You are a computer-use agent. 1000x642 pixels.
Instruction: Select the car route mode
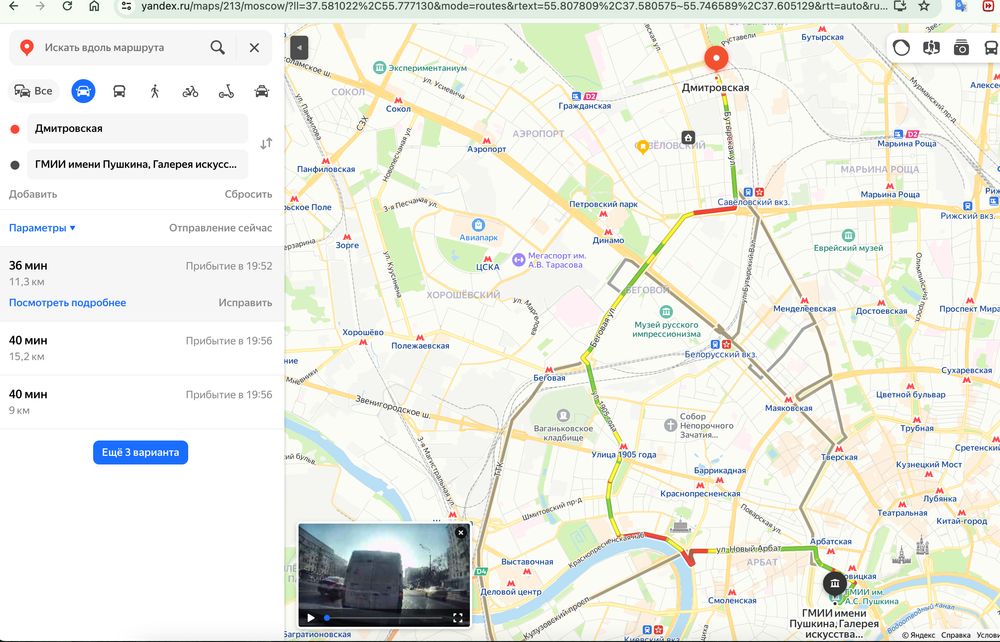[84, 91]
